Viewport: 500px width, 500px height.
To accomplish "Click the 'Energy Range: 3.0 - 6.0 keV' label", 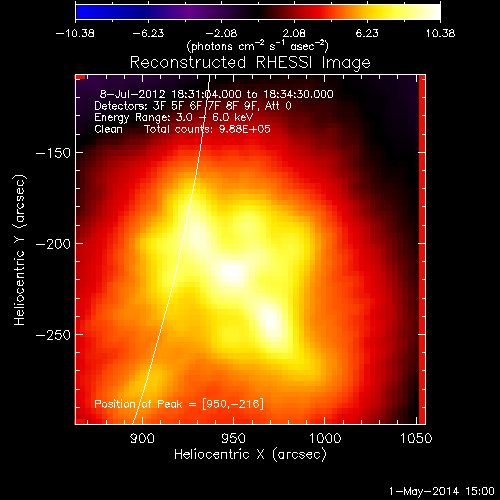I will coord(174,117).
